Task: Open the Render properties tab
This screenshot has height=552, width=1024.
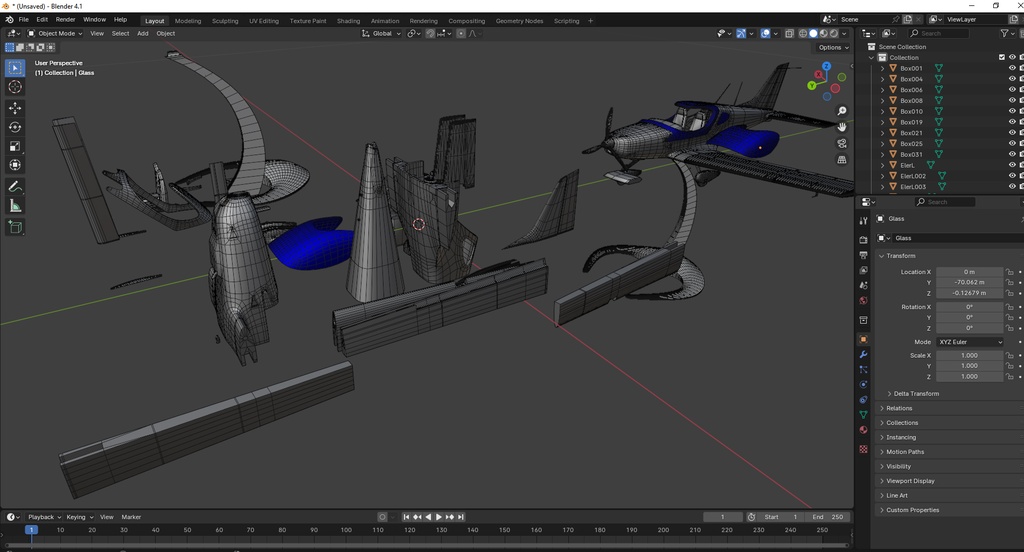Action: 863,239
